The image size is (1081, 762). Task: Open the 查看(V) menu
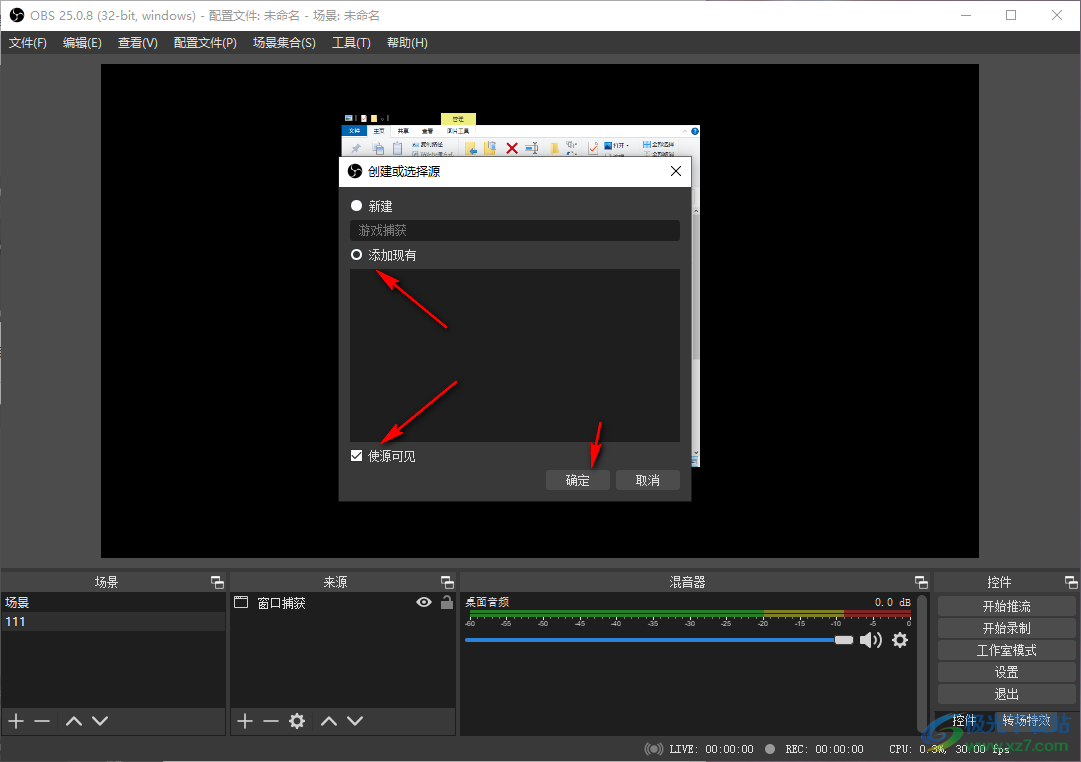[x=138, y=43]
